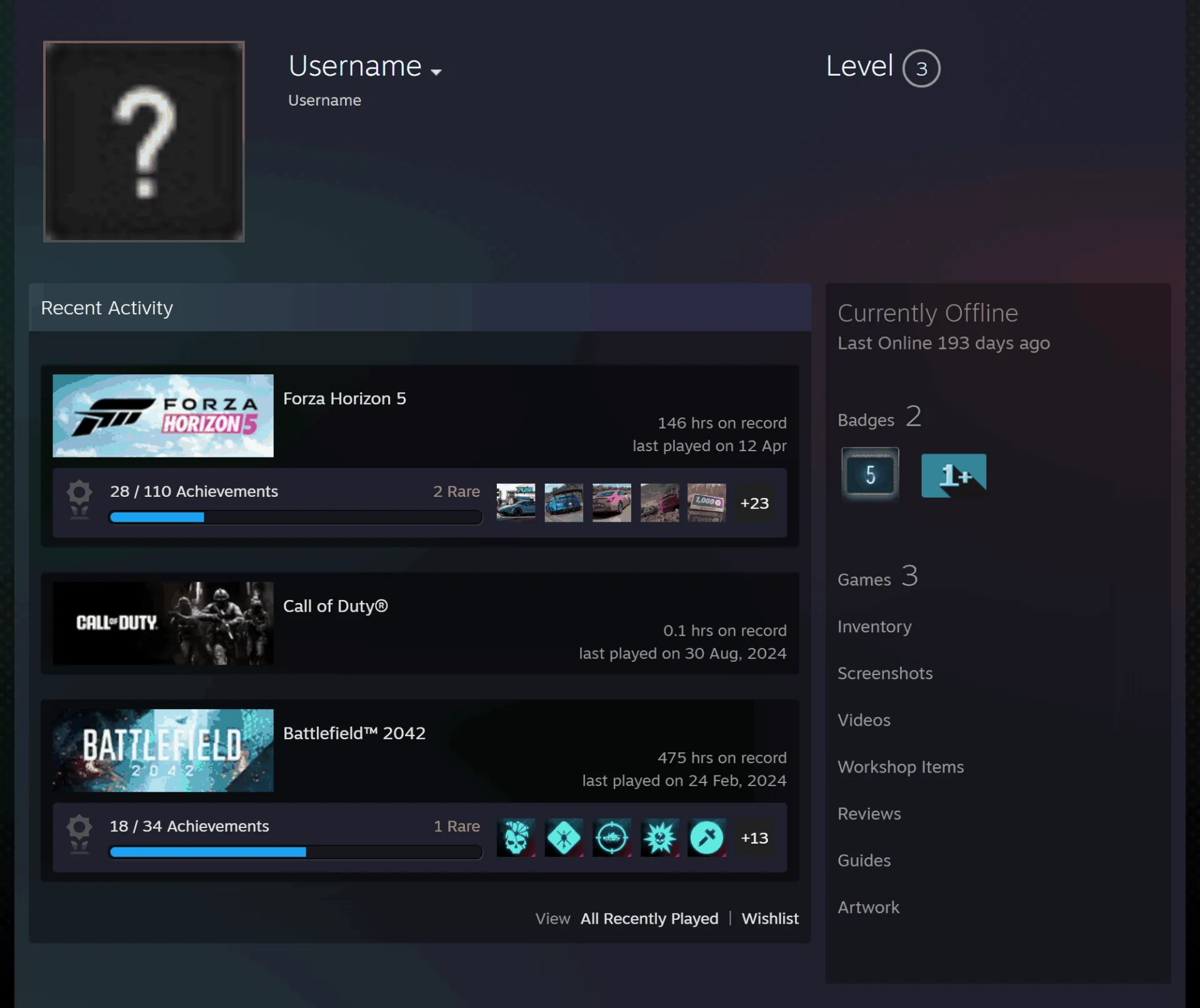Click the Battlefield 18 / 34 achievement progress bar
The image size is (1200, 1008).
pos(296,852)
